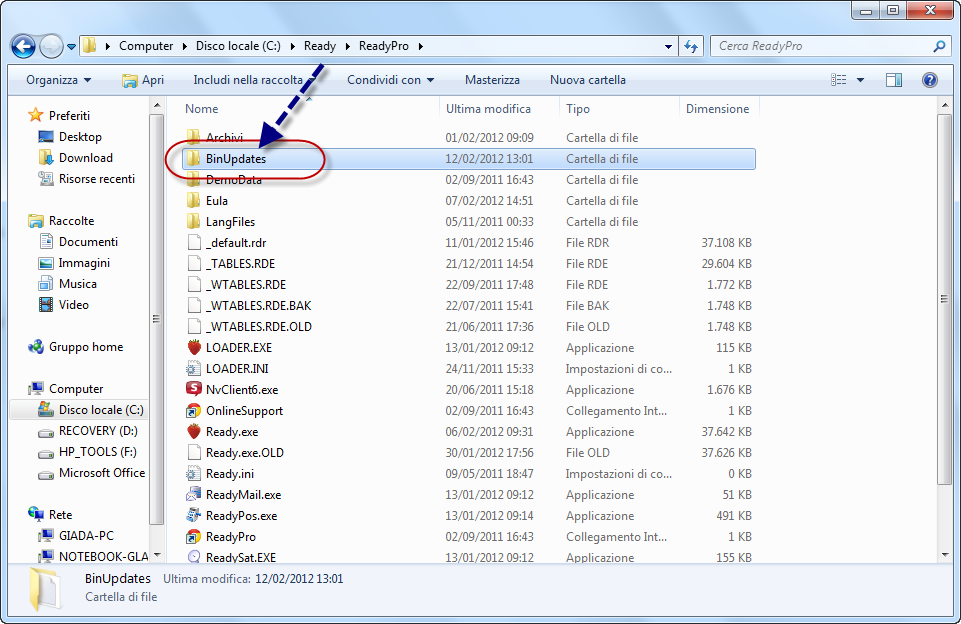Open the Musica library
The image size is (961, 624).
pyautogui.click(x=67, y=284)
